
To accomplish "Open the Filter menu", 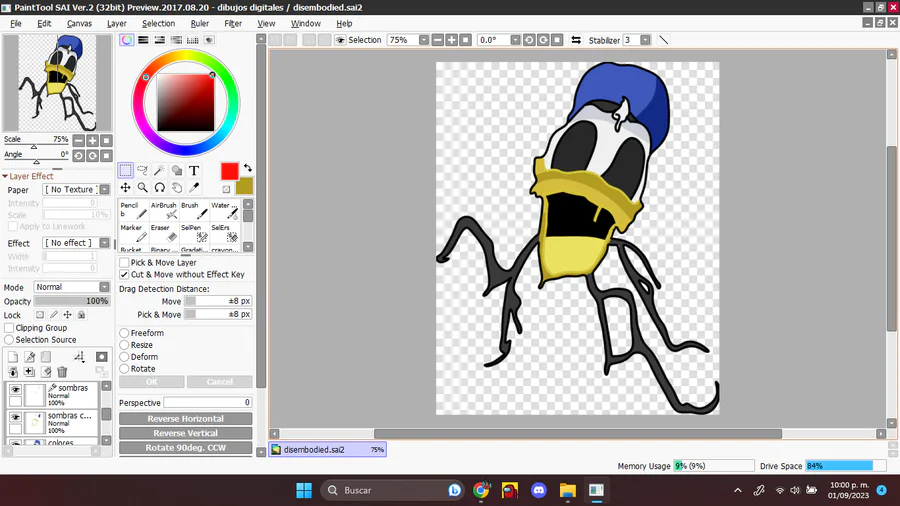I will pos(232,24).
